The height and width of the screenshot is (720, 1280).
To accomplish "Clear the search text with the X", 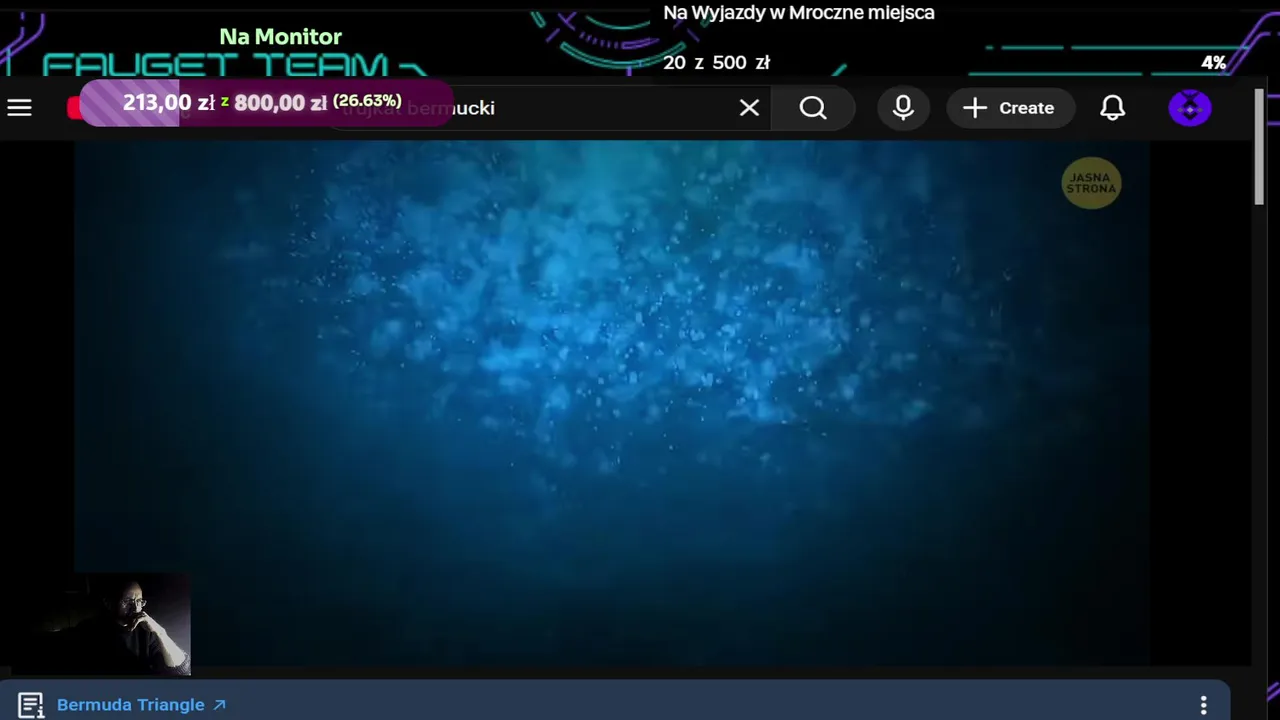I will [749, 108].
